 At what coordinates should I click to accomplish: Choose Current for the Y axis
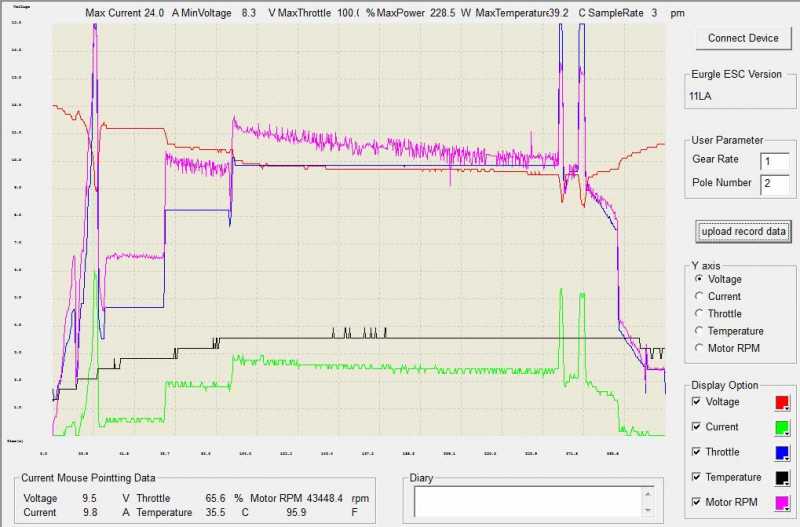[699, 297]
